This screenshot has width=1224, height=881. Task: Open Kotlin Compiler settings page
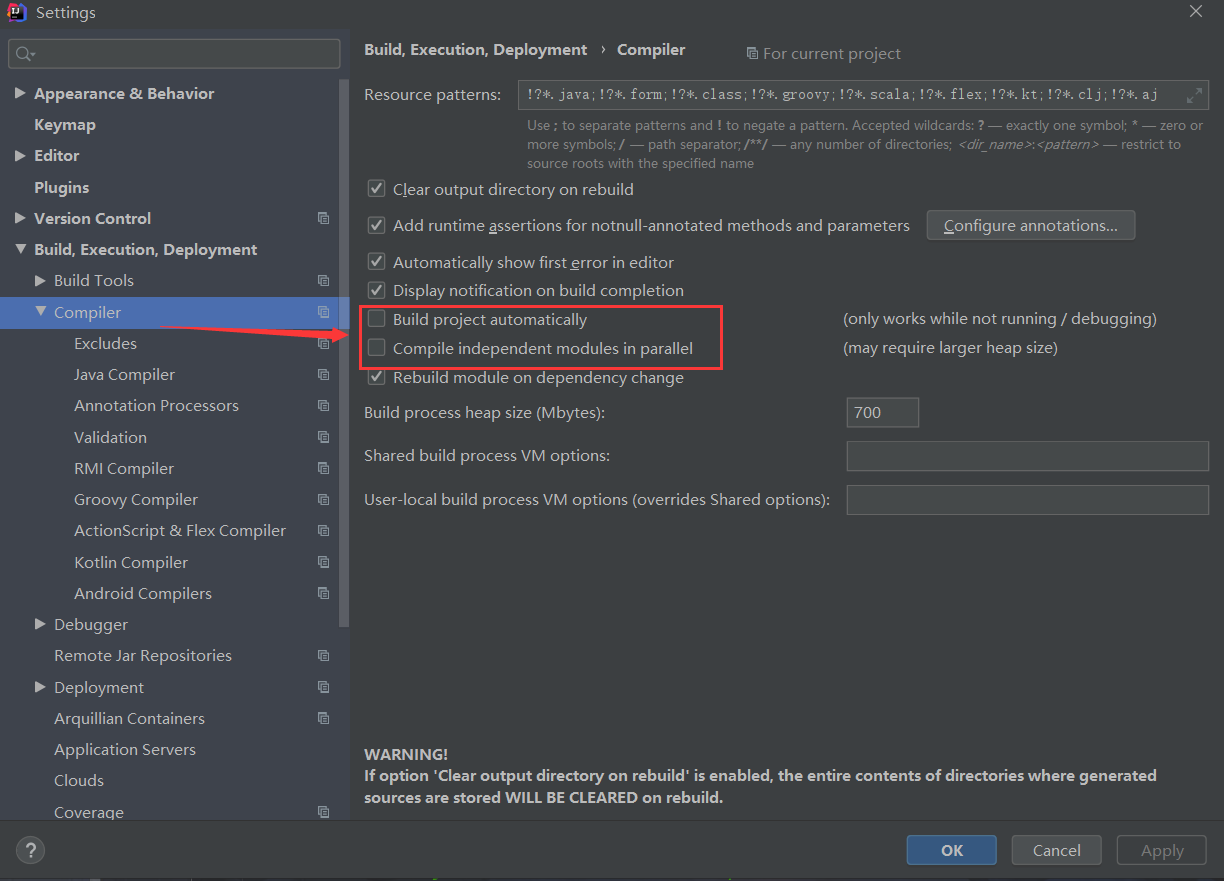[131, 562]
